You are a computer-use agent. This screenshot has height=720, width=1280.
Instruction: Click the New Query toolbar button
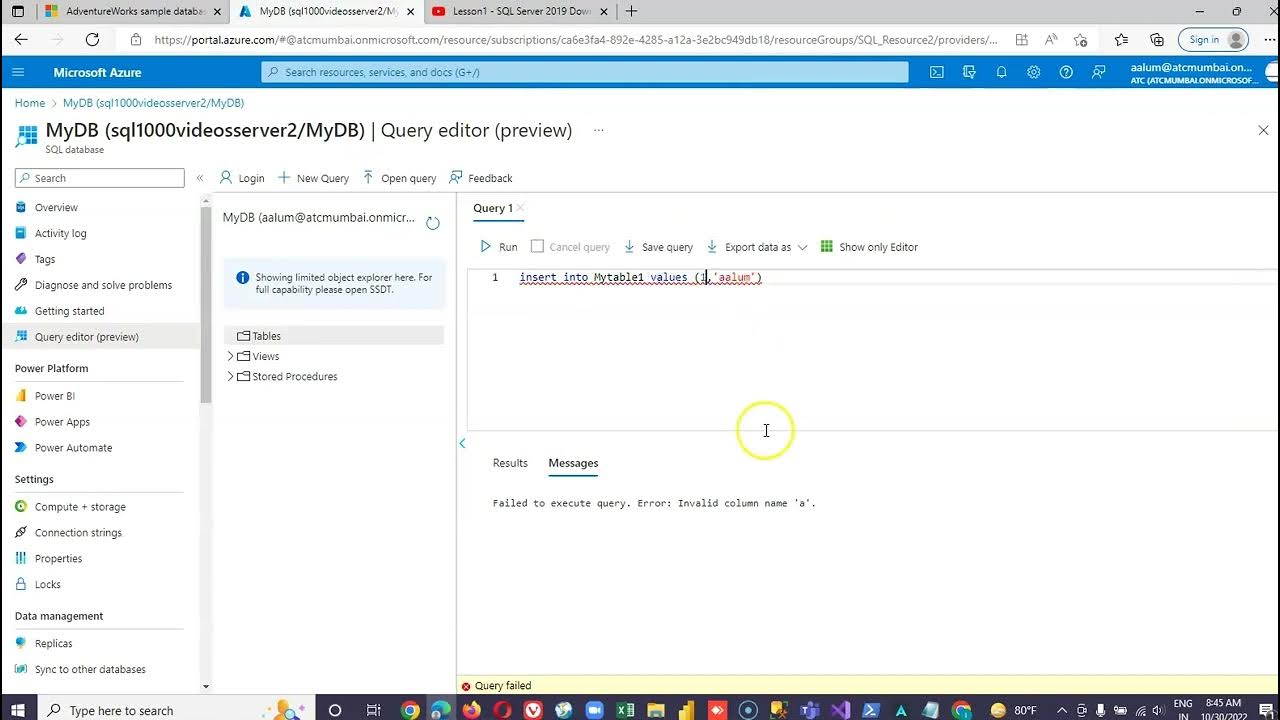tap(313, 178)
